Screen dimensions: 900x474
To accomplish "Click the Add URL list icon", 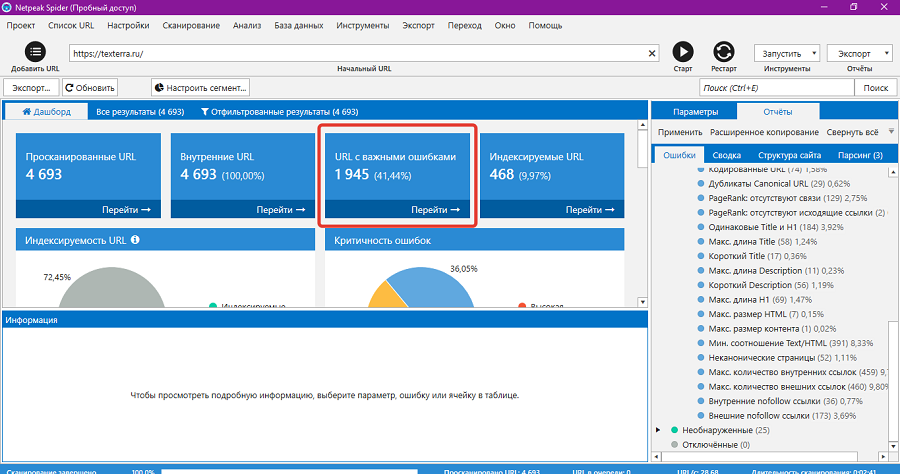I will pyautogui.click(x=35, y=52).
